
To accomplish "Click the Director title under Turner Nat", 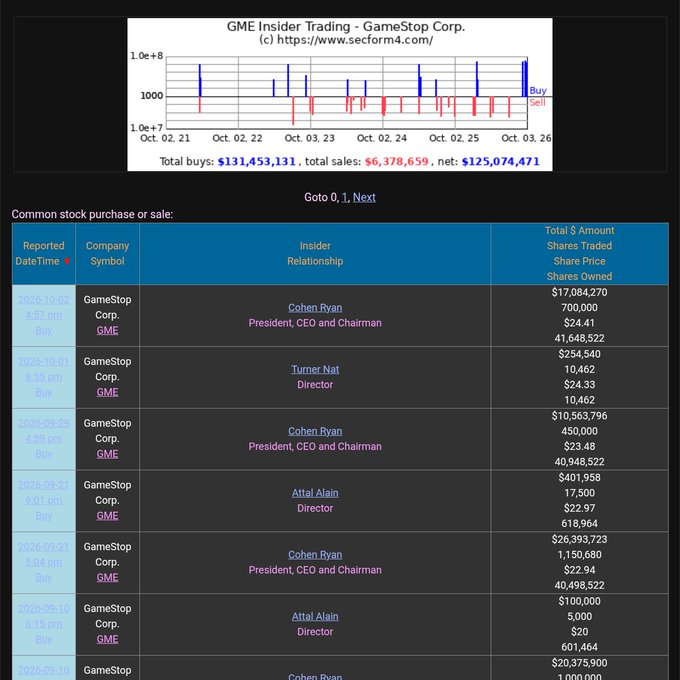I will pyautogui.click(x=315, y=385).
